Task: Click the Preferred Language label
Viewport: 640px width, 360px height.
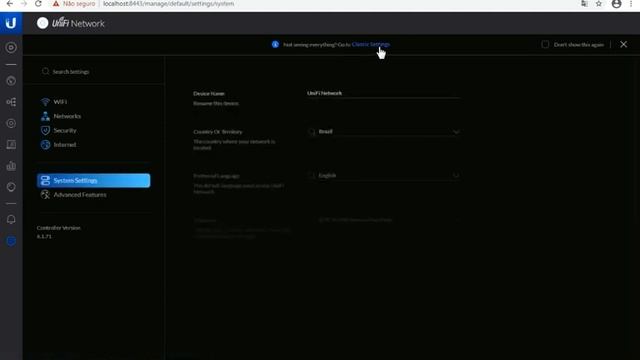Action: coord(216,176)
